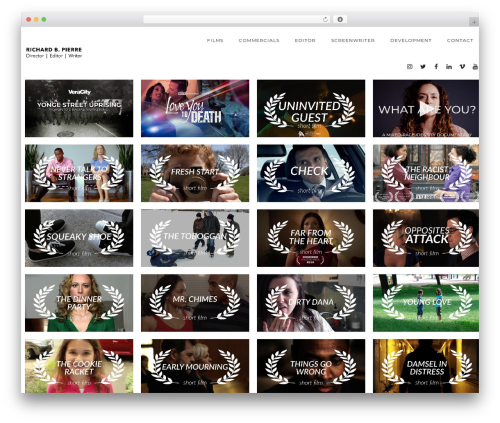Open the Mr. Chimes short film
500x423 pixels.
click(x=195, y=303)
